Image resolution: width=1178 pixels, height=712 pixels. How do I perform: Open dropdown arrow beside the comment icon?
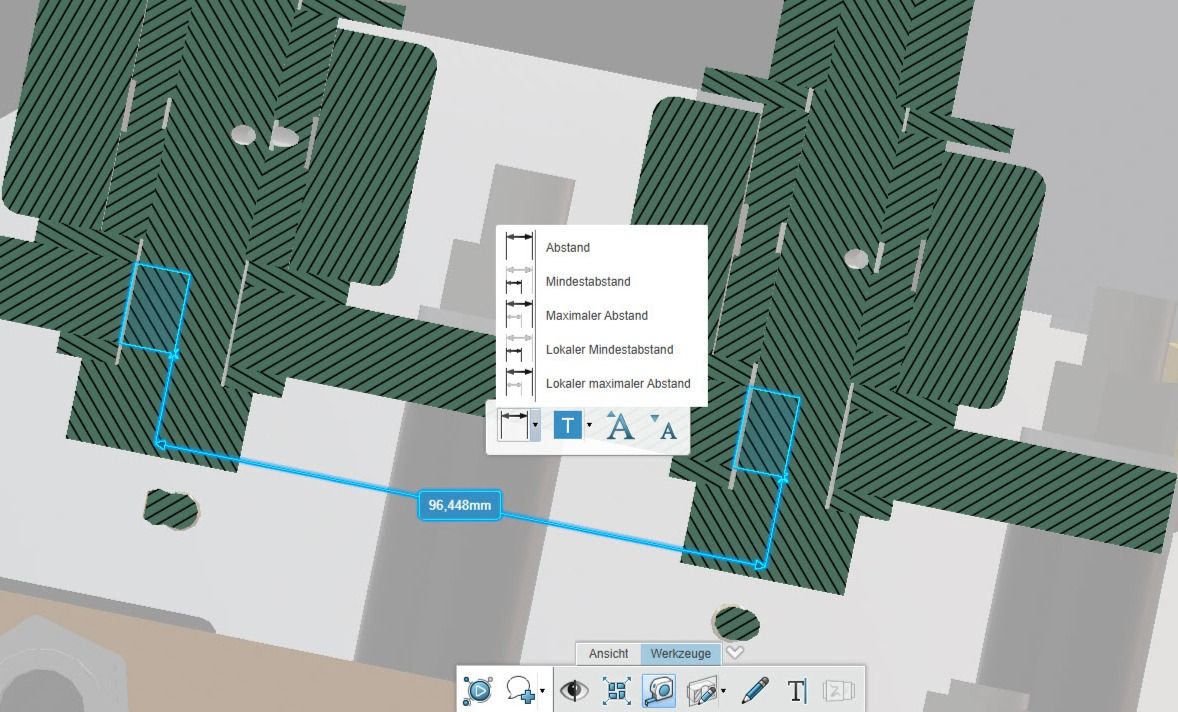(542, 691)
